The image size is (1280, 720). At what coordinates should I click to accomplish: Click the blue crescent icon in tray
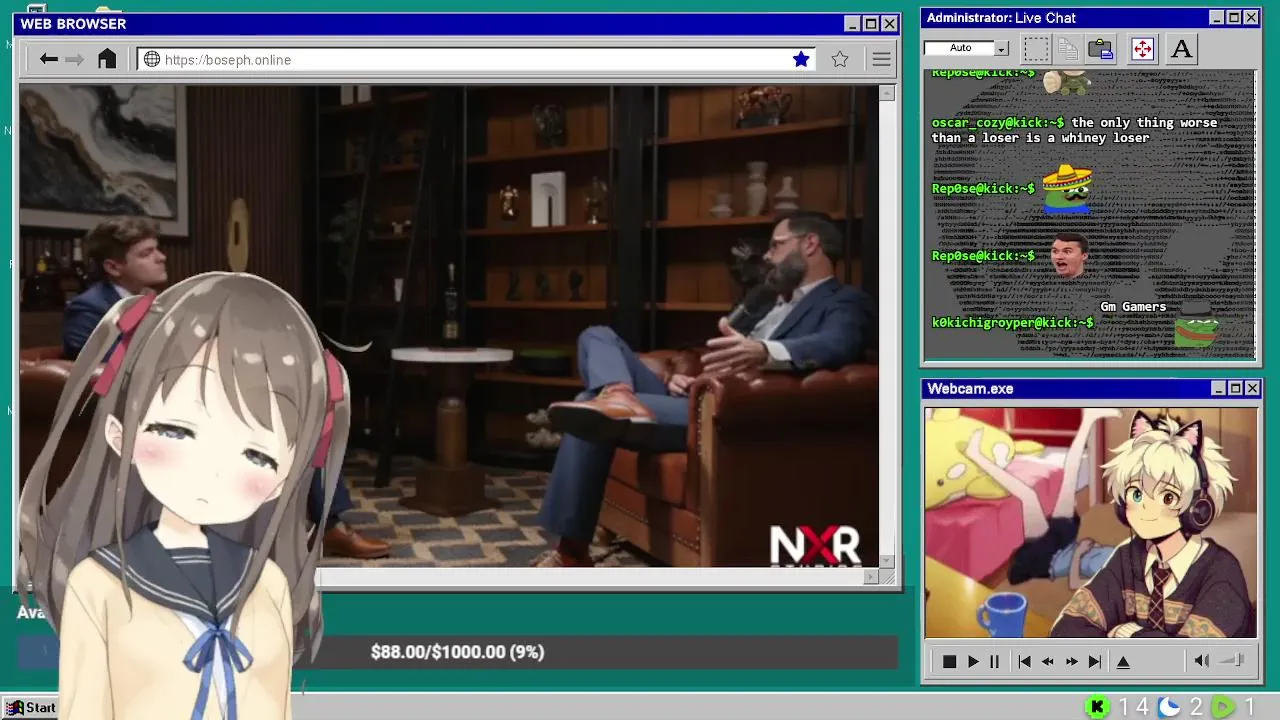coord(1169,707)
